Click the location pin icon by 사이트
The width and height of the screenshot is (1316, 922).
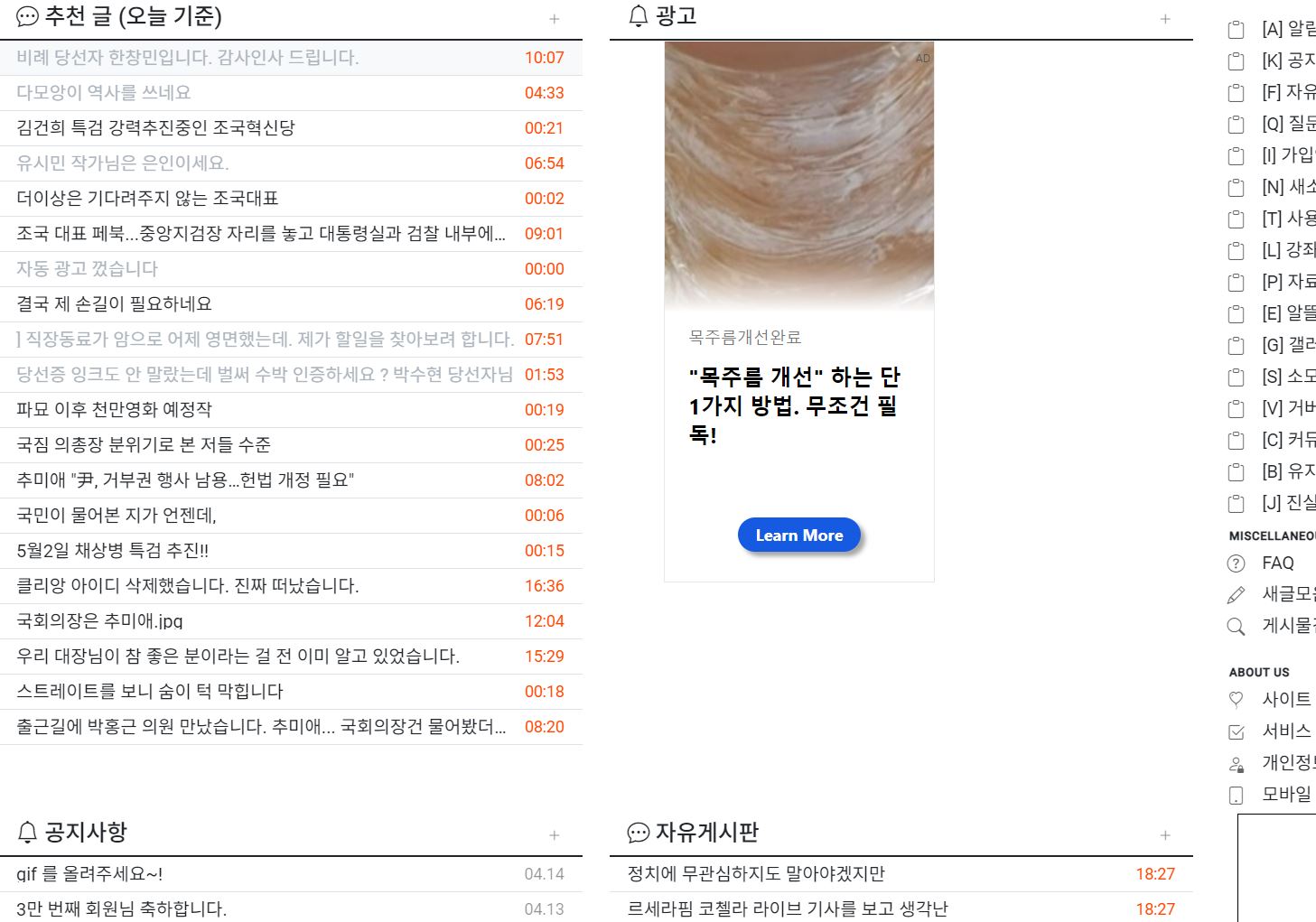coord(1237,700)
